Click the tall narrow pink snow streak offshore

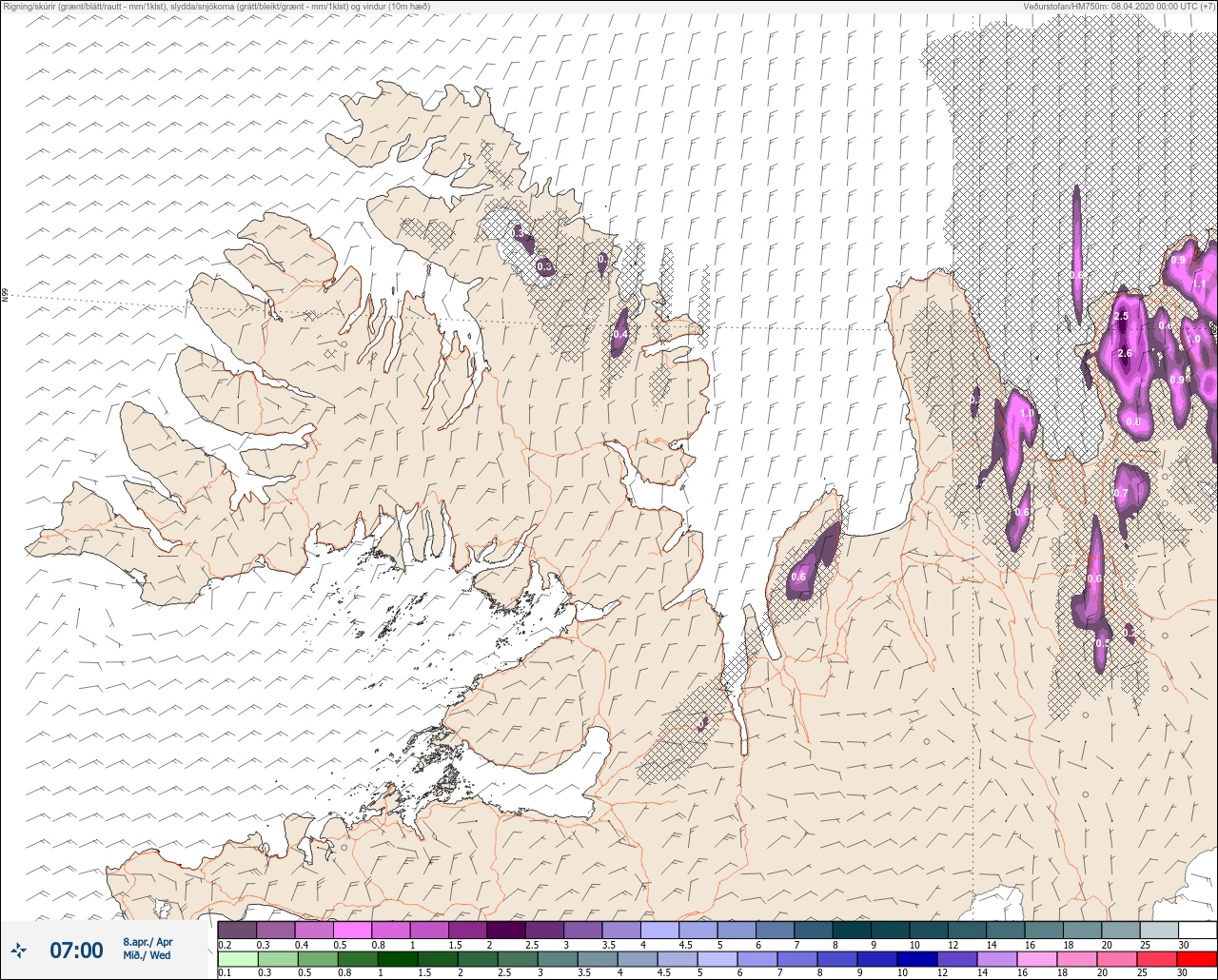point(1076,254)
